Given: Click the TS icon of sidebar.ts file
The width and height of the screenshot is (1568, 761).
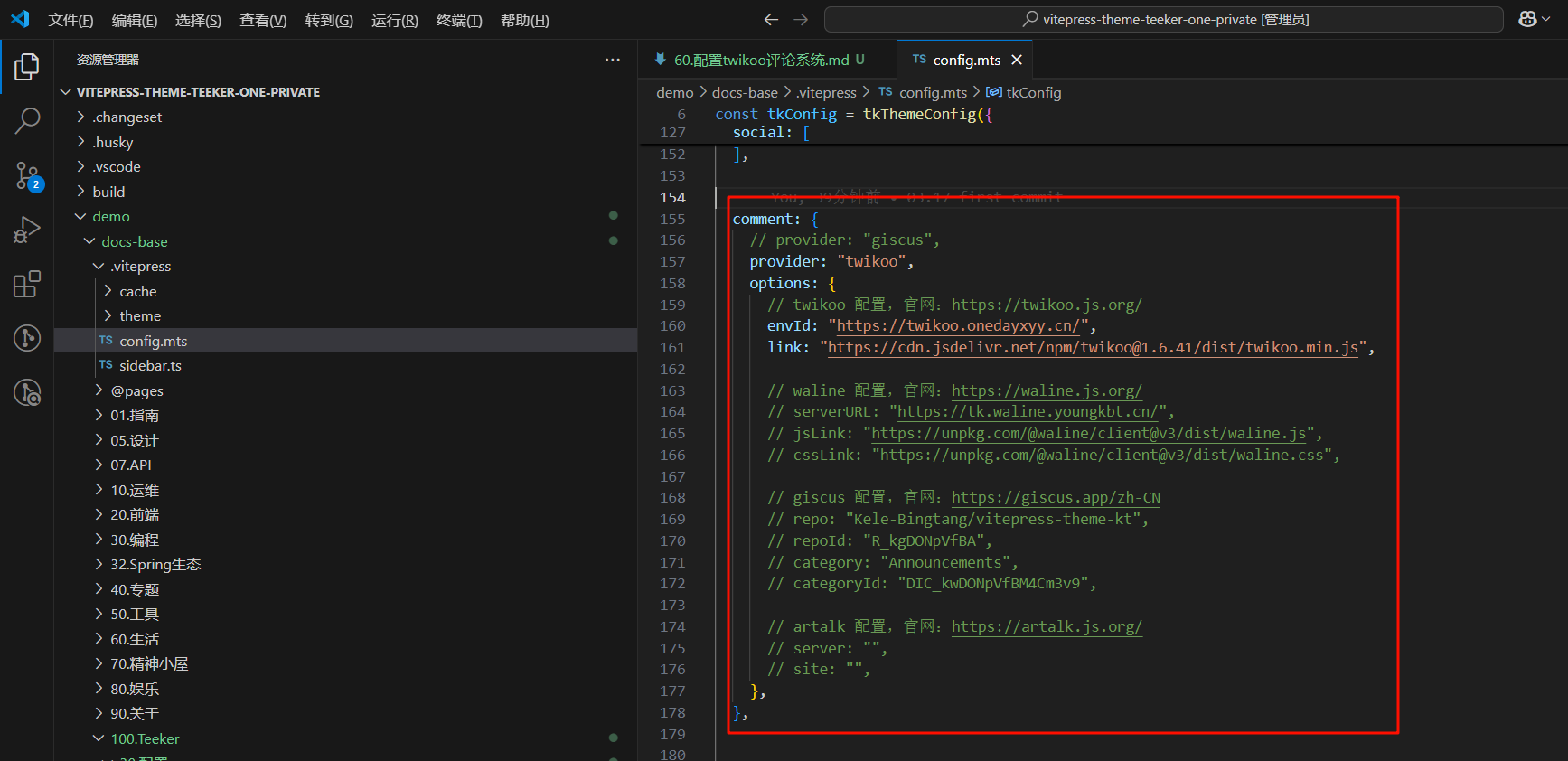Looking at the screenshot, I should (x=106, y=365).
